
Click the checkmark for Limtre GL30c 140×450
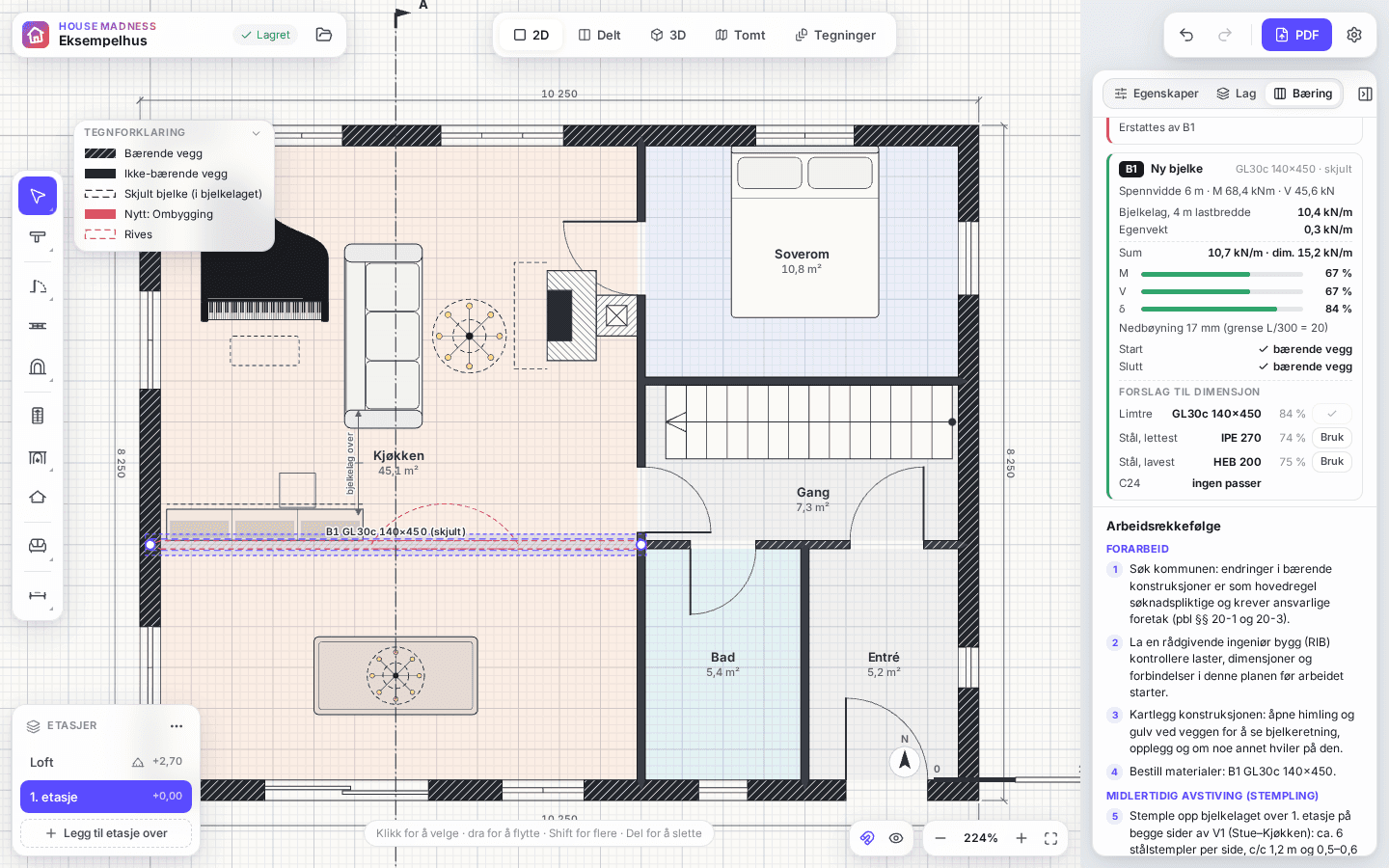tap(1332, 414)
